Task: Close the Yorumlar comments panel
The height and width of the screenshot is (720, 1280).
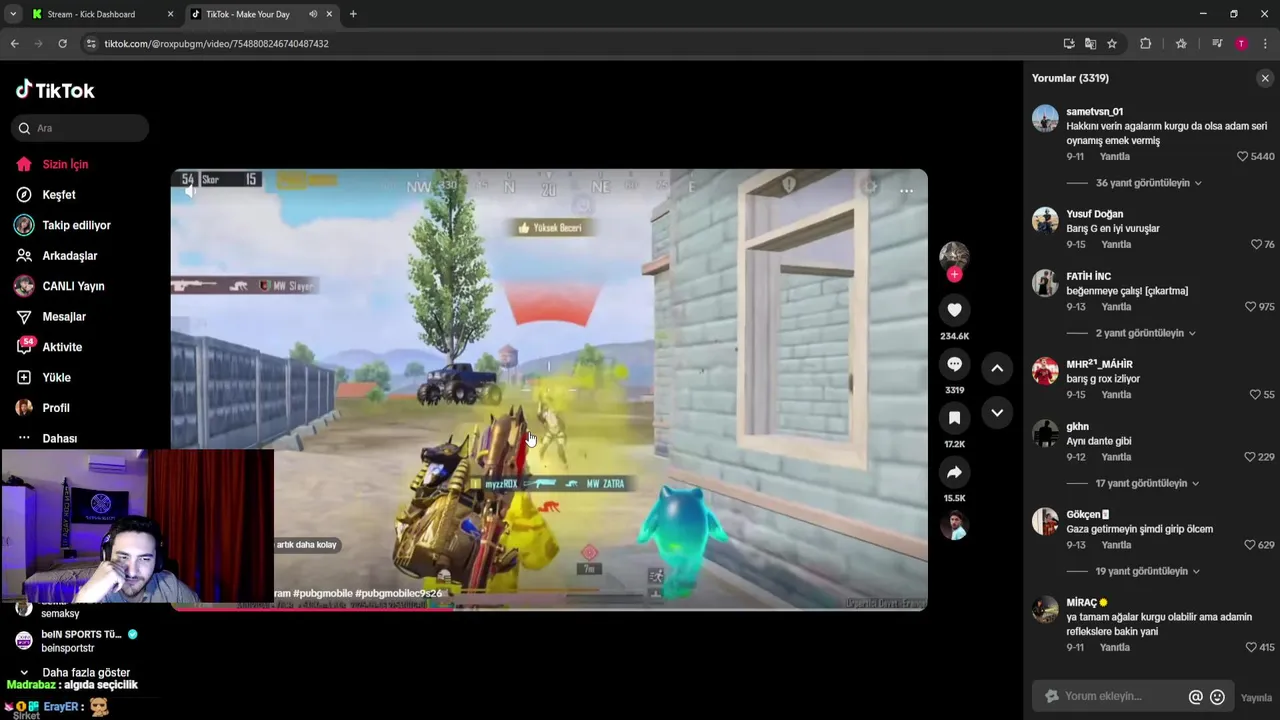Action: click(1265, 78)
